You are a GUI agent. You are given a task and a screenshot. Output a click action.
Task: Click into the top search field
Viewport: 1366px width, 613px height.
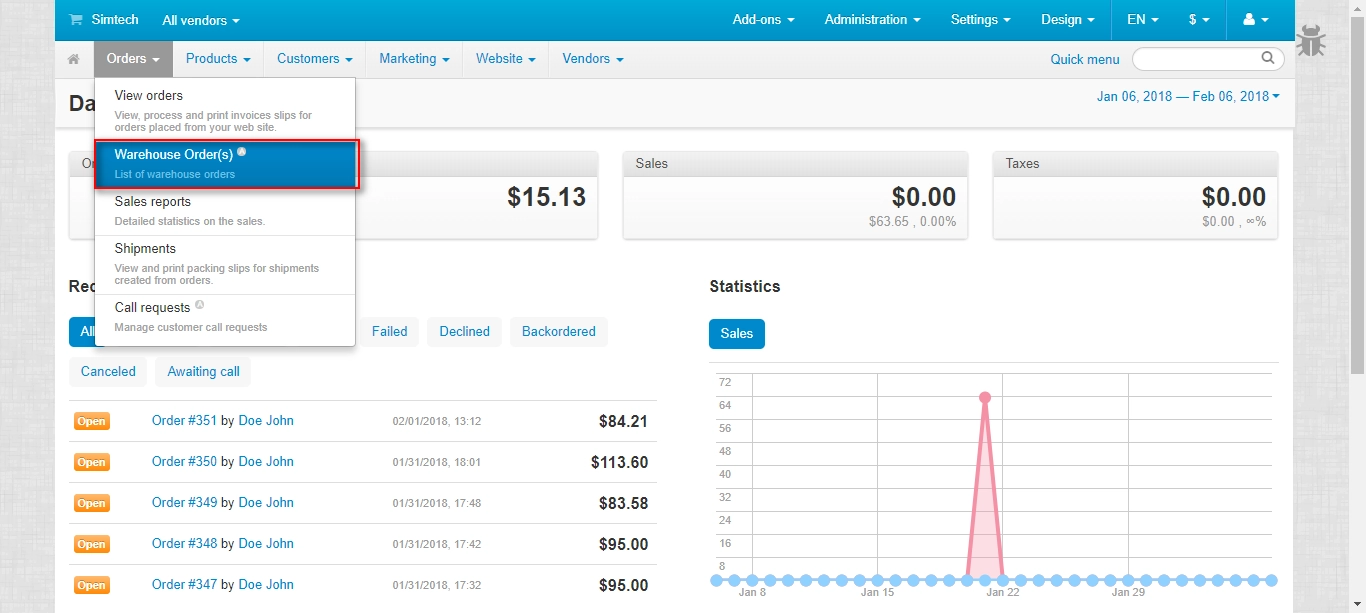[x=1198, y=58]
